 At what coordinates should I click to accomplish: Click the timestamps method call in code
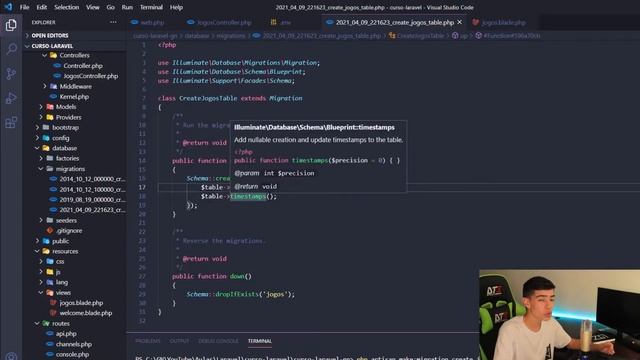[x=248, y=196]
